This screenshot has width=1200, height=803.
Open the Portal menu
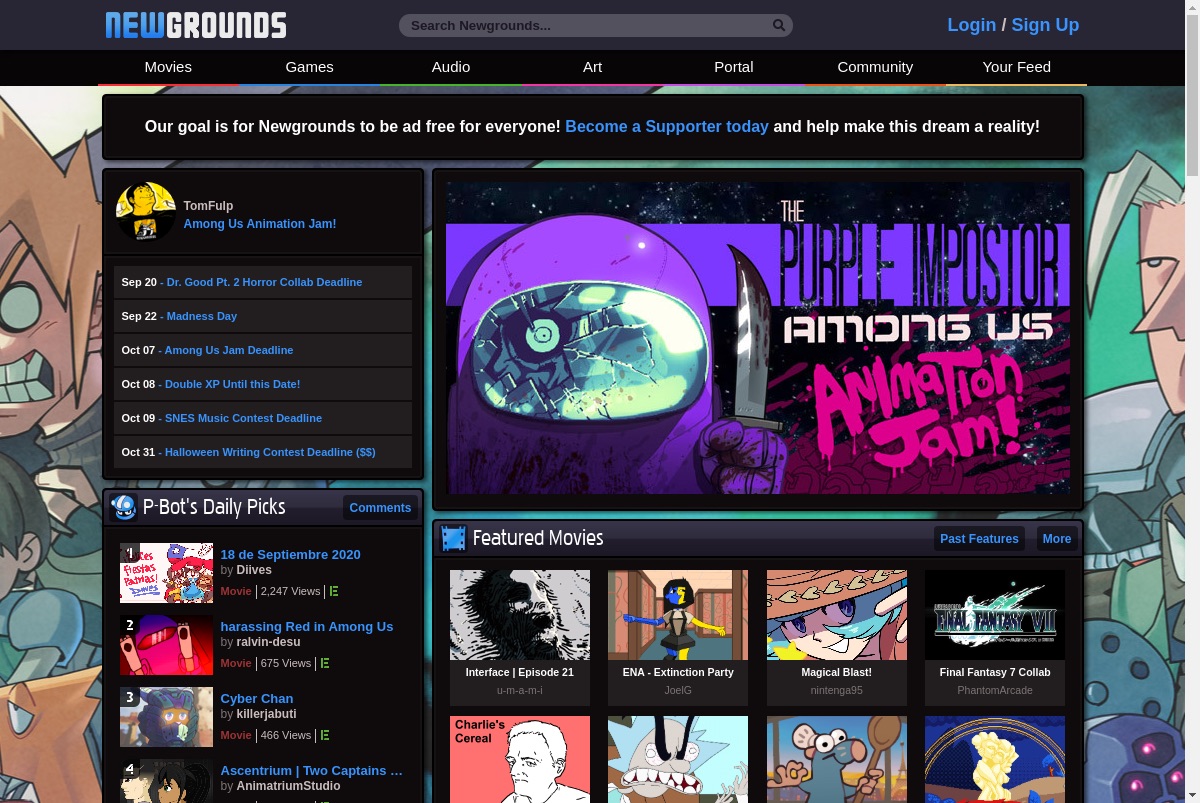point(734,67)
